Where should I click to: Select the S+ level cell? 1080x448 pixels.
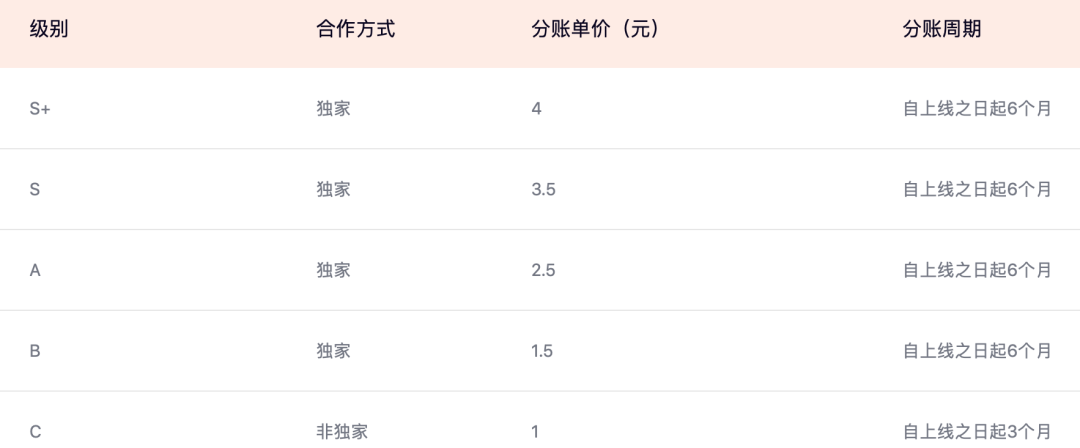[40, 108]
